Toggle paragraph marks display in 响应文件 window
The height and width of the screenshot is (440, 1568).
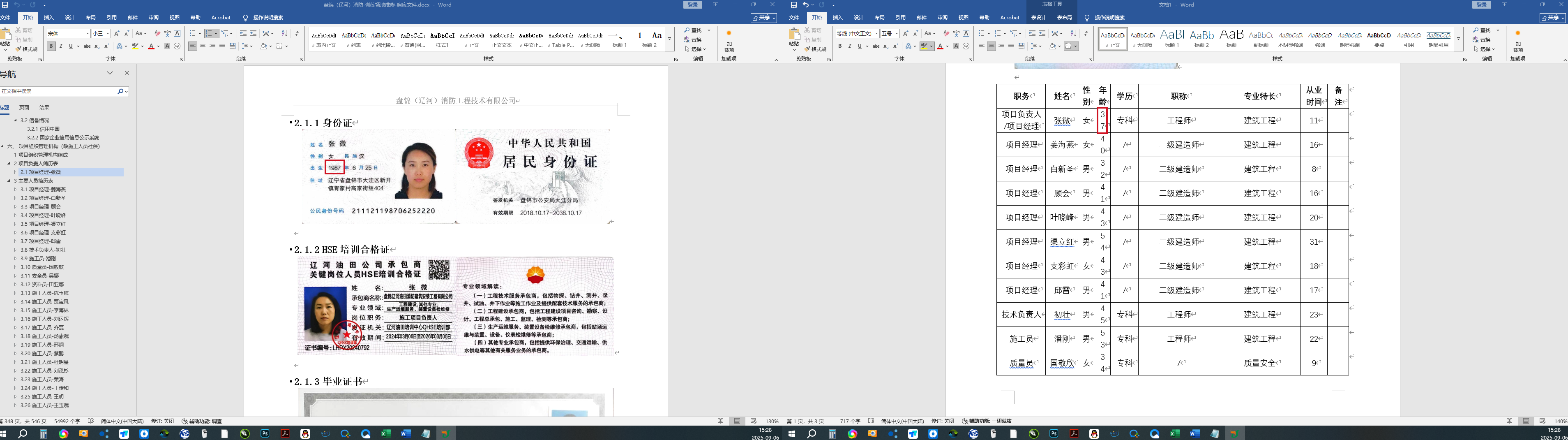[x=297, y=34]
